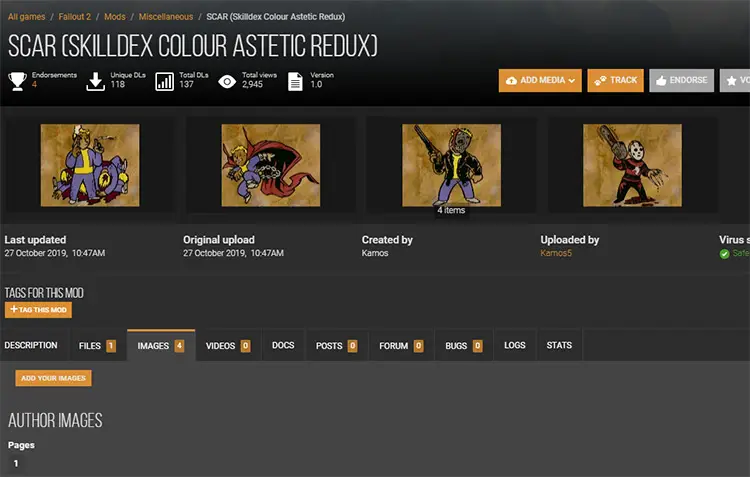Click the '4 items' gallery label

coord(451,210)
